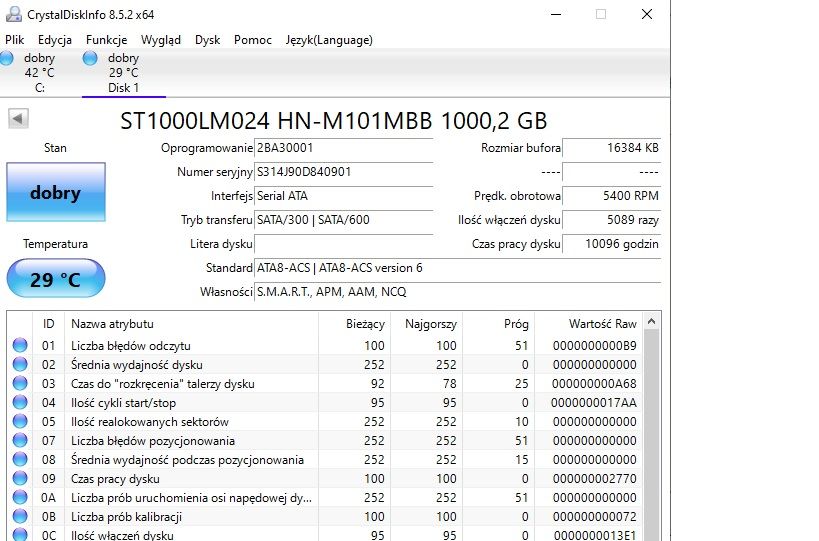Click the rotation speed field 5400 RPM
This screenshot has height=541, width=819.
pos(612,196)
